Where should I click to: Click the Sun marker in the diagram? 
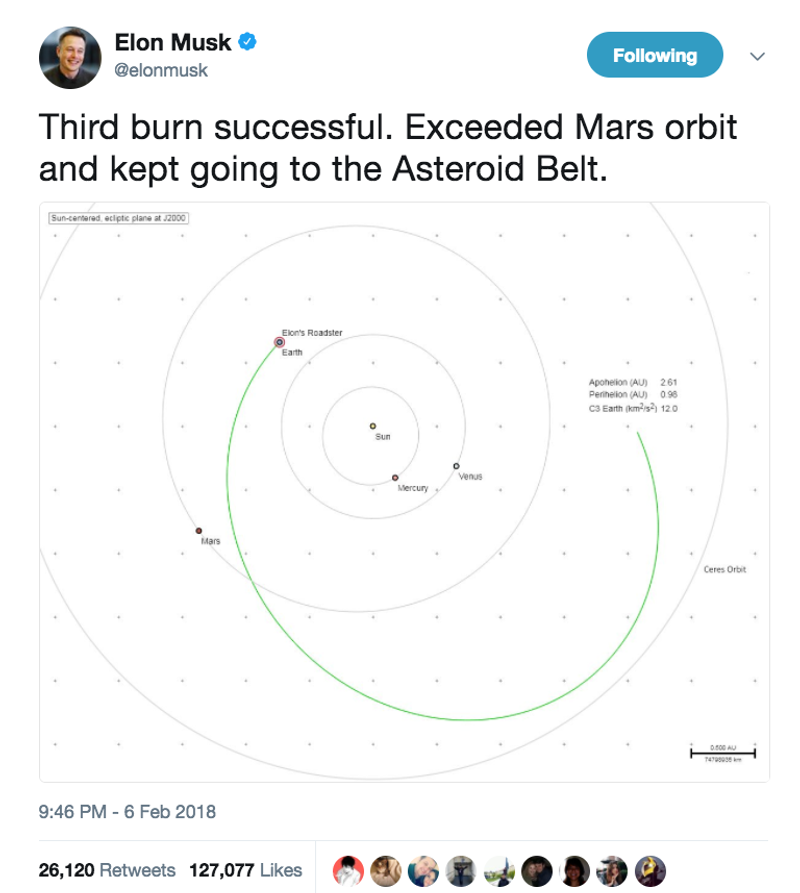point(373,426)
